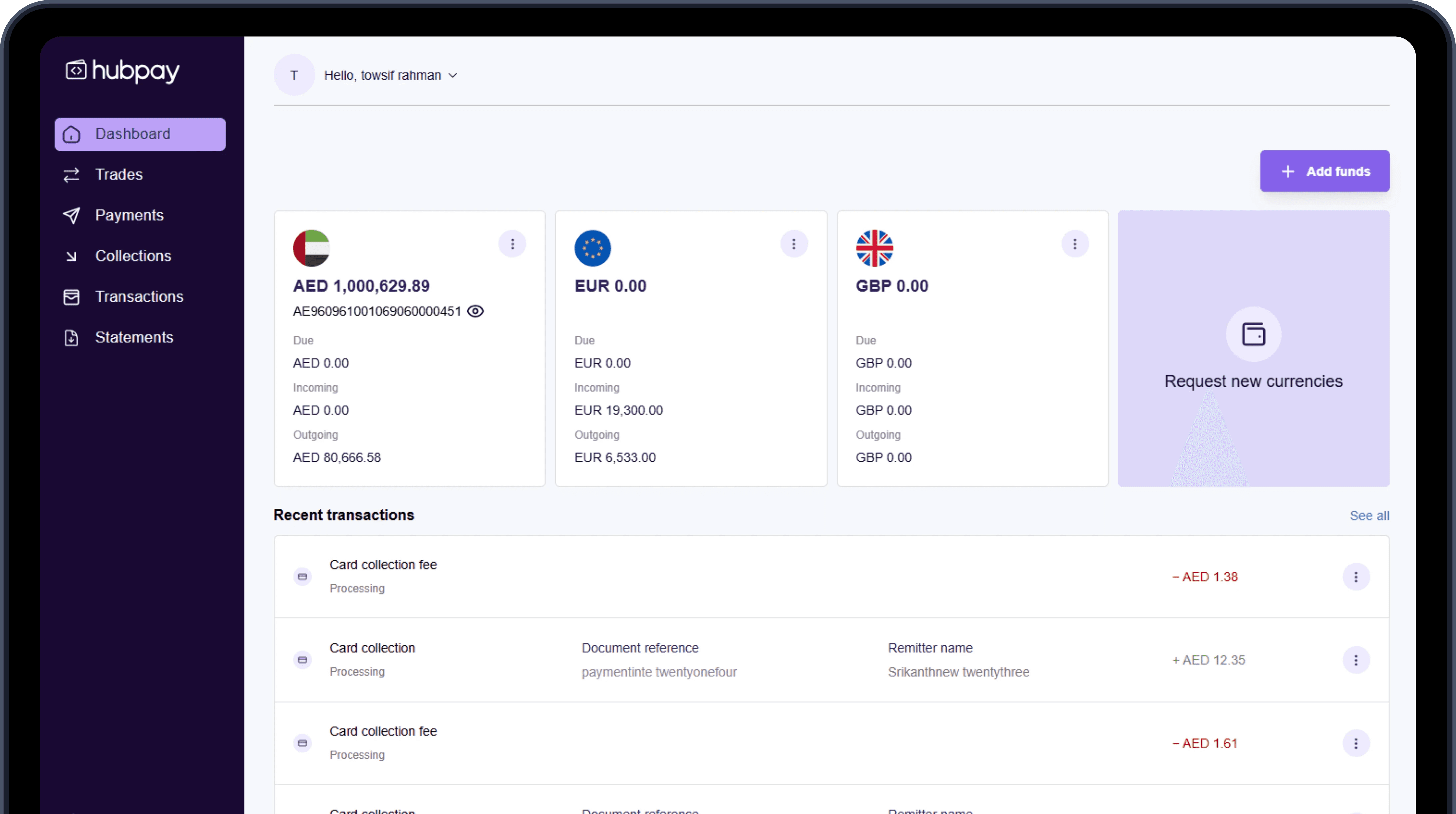This screenshot has width=1456, height=814.
Task: Click the Statements document icon
Action: pos(71,338)
